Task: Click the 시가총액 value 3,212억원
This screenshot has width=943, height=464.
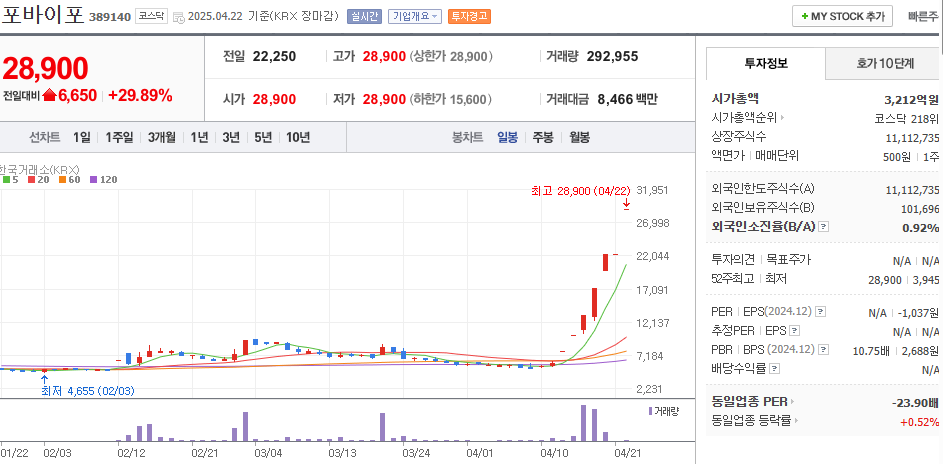Action: tap(911, 99)
